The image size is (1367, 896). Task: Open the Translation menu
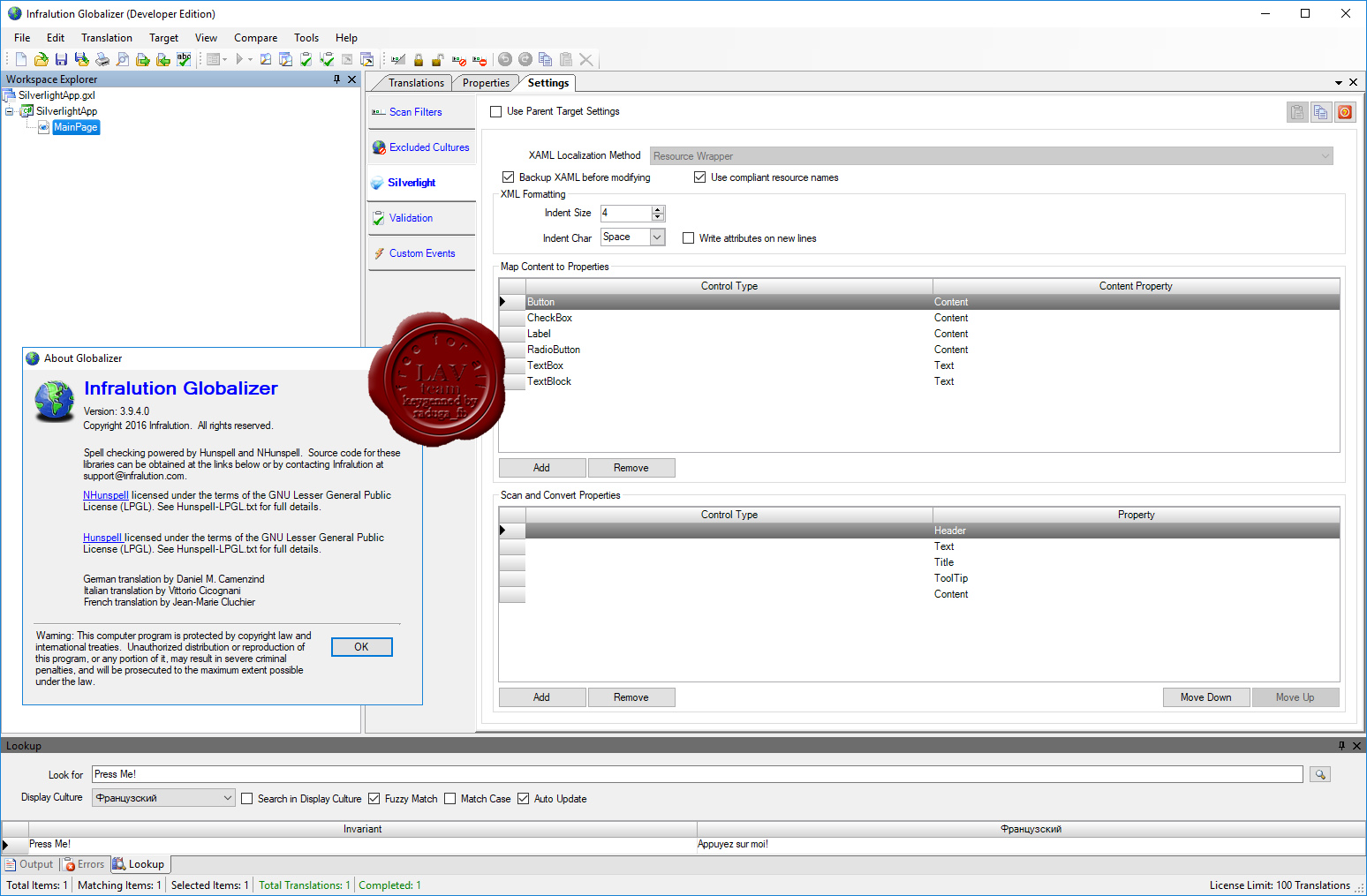(x=107, y=38)
